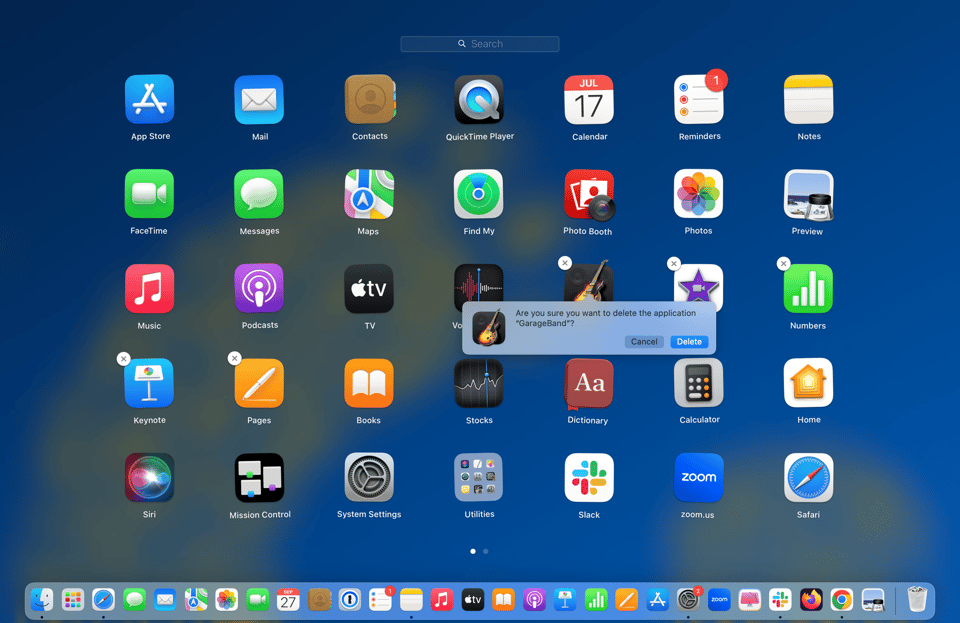Image resolution: width=960 pixels, height=623 pixels.
Task: Open Mission Control
Action: click(x=259, y=477)
